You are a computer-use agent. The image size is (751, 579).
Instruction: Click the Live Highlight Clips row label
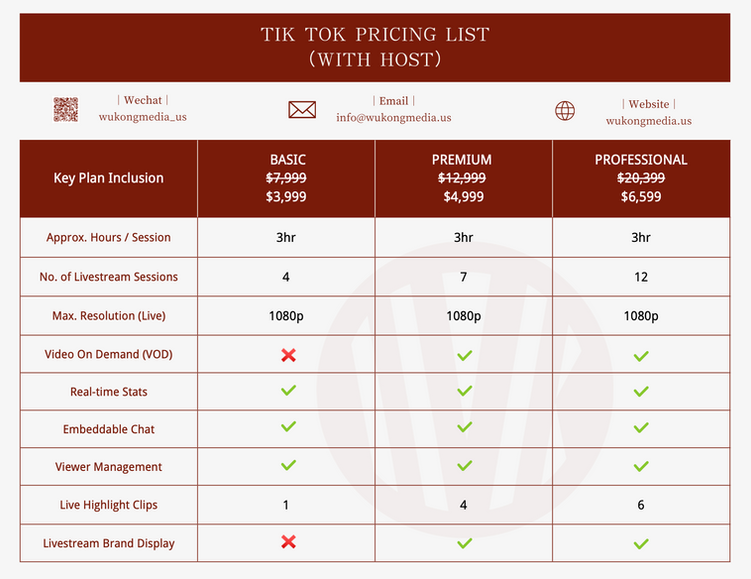tap(108, 505)
